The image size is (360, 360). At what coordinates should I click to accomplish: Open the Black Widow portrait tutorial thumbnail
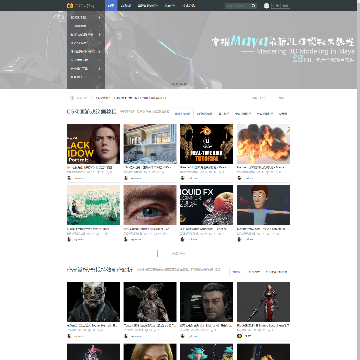(x=93, y=144)
